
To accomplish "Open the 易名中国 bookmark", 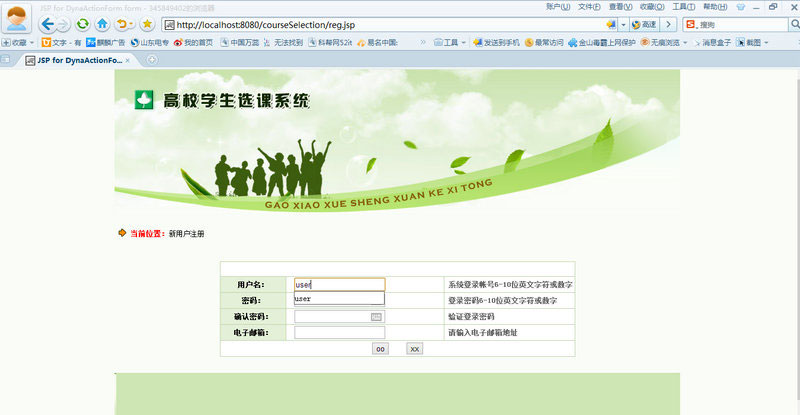I will tap(377, 43).
